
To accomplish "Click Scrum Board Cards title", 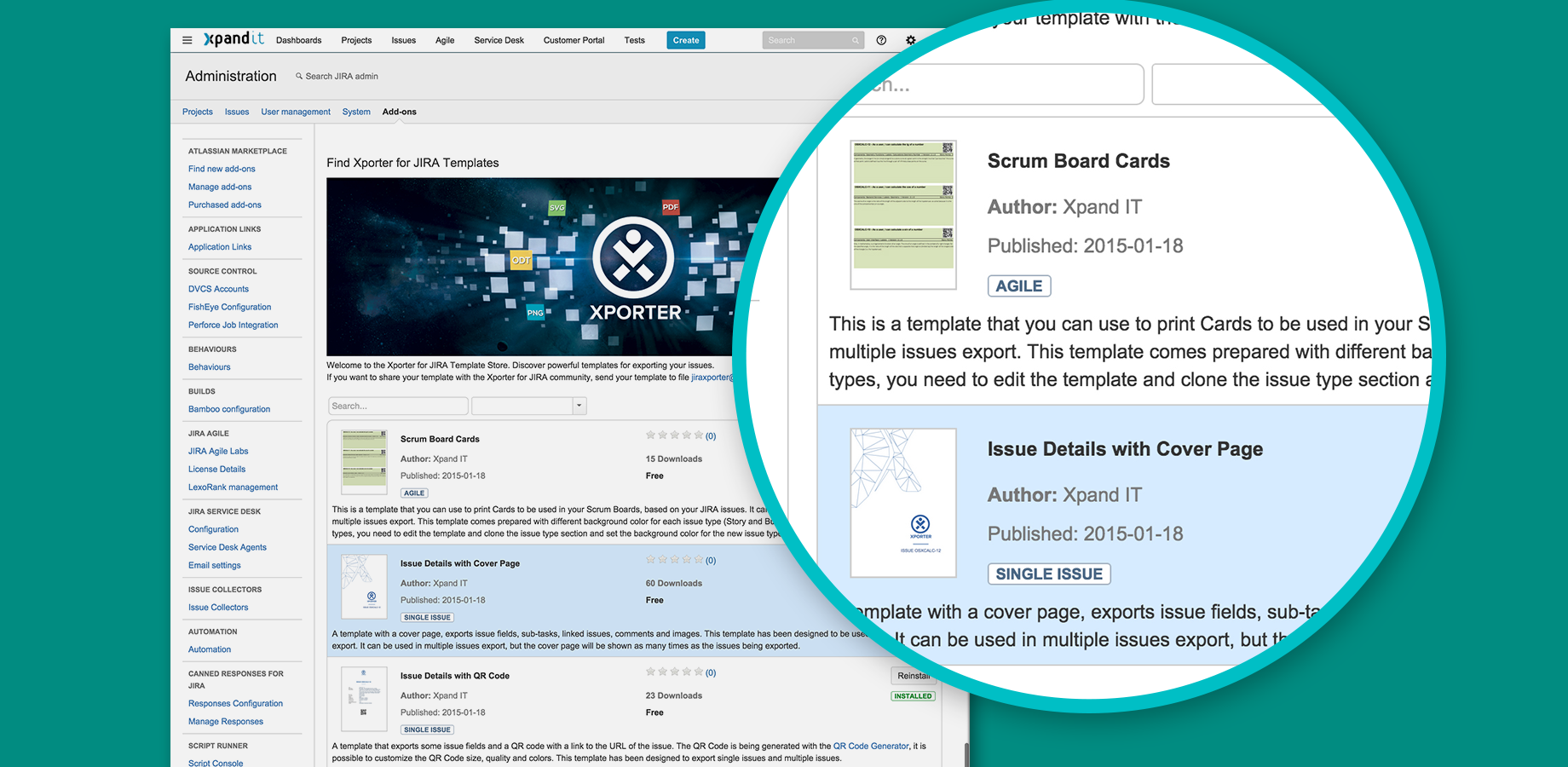I will 440,439.
